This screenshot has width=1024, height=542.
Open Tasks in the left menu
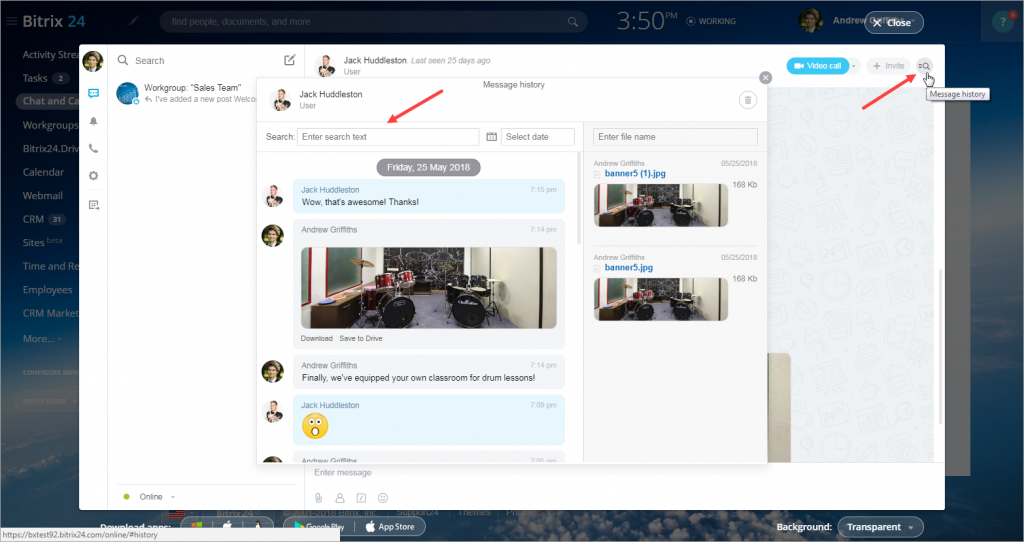tap(35, 78)
